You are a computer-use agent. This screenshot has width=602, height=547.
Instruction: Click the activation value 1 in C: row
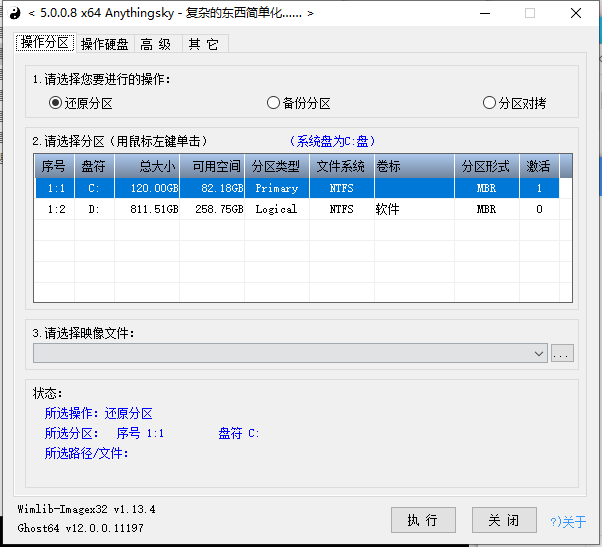[539, 188]
